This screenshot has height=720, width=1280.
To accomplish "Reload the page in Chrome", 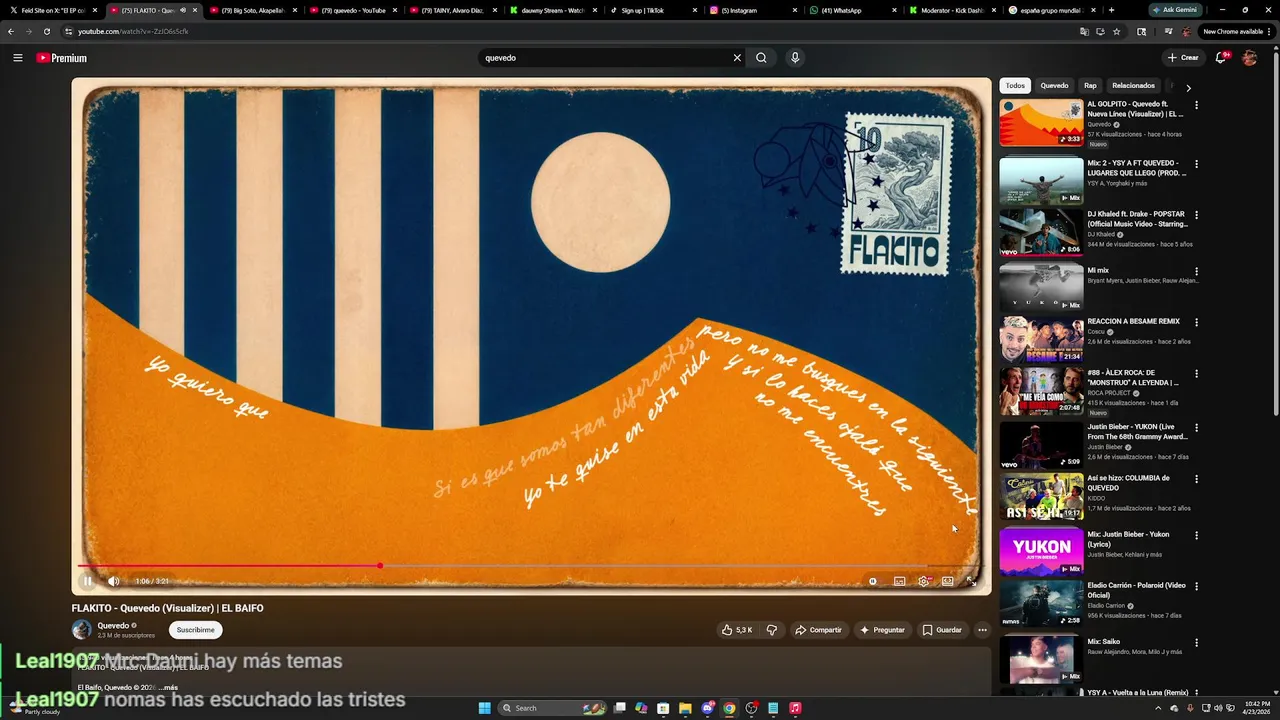I will [x=46, y=31].
